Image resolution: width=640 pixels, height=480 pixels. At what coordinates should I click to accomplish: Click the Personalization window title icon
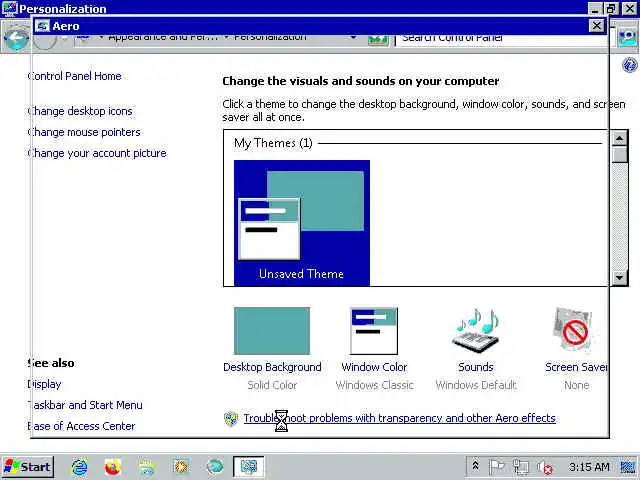(9, 8)
